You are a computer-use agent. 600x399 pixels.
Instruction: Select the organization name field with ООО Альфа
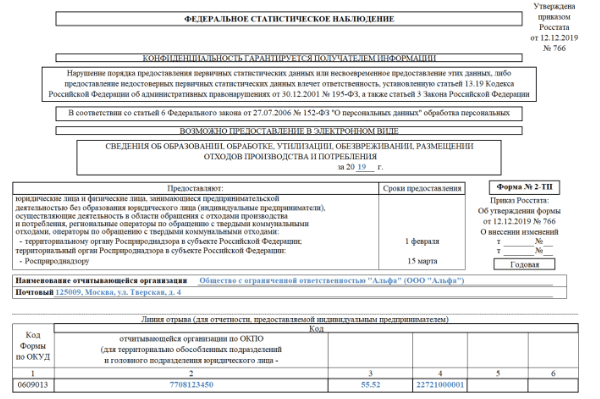click(376, 281)
